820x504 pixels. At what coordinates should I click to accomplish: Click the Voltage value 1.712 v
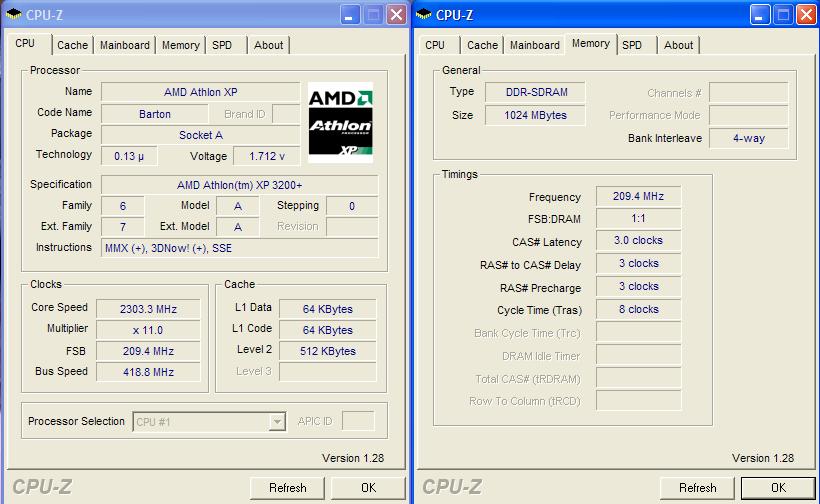(x=267, y=156)
